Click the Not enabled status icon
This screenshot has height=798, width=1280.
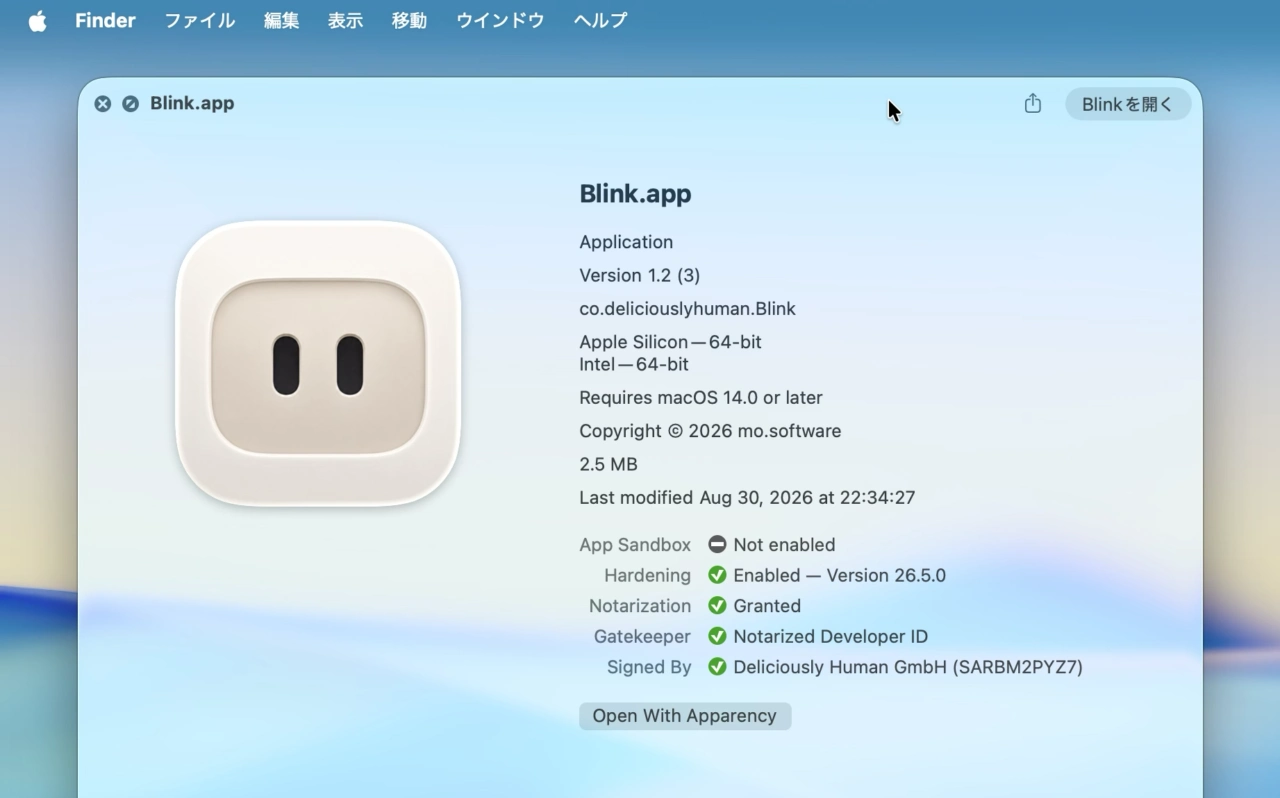point(717,545)
